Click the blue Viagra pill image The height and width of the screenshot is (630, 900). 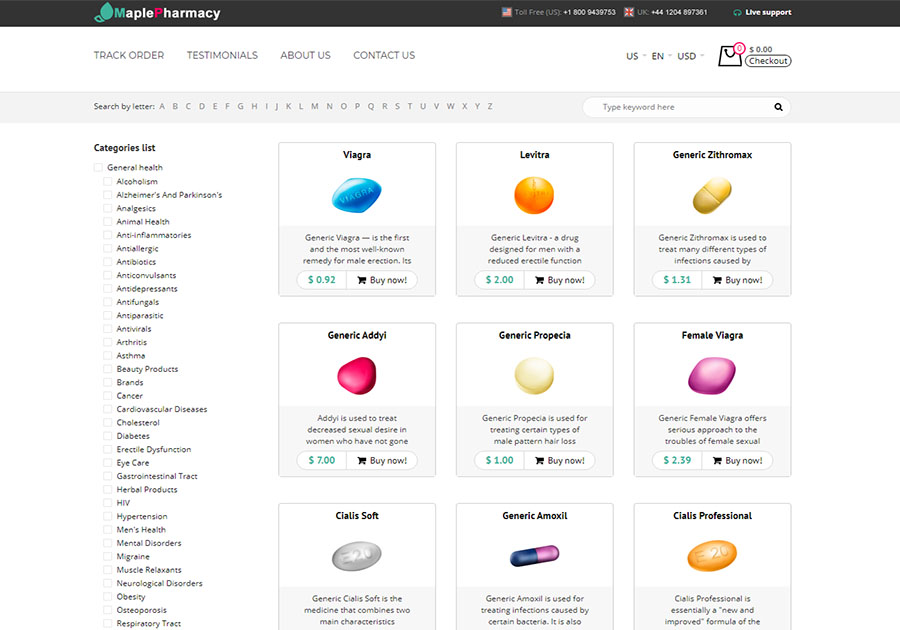click(x=357, y=195)
